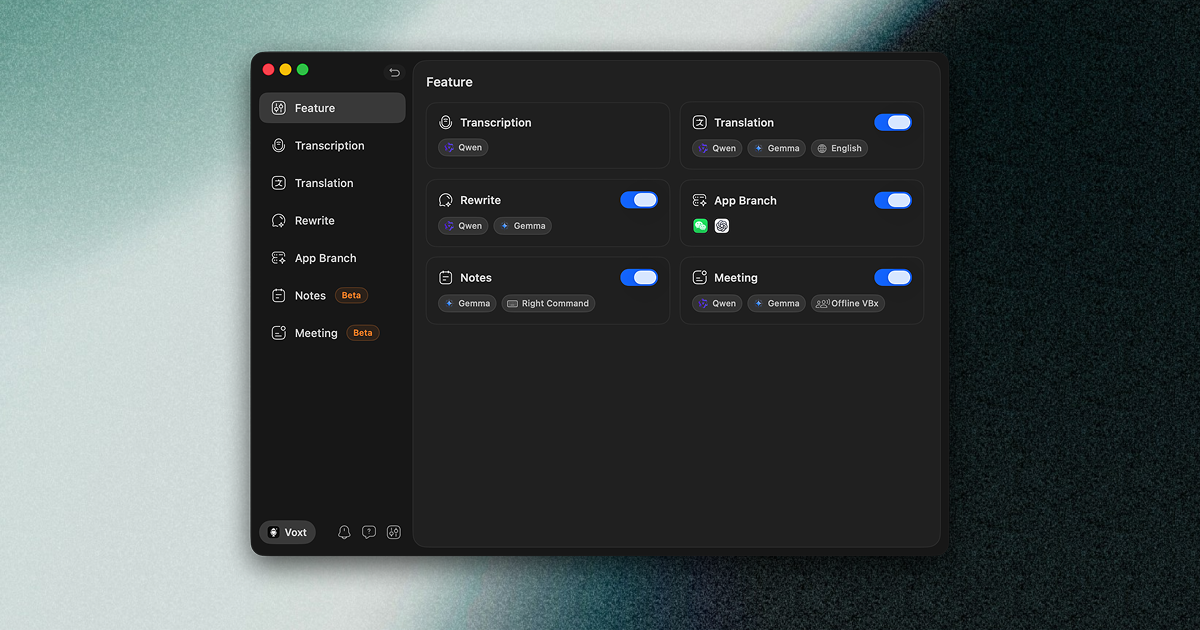Click the Qwen tag in Translation card
Screen dimensions: 1200x630
[717, 148]
